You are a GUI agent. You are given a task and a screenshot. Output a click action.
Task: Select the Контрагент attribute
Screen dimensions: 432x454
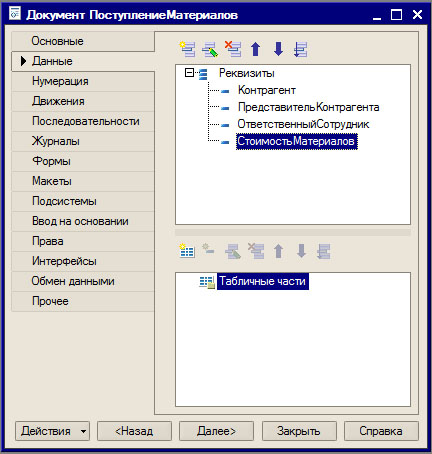(x=267, y=90)
